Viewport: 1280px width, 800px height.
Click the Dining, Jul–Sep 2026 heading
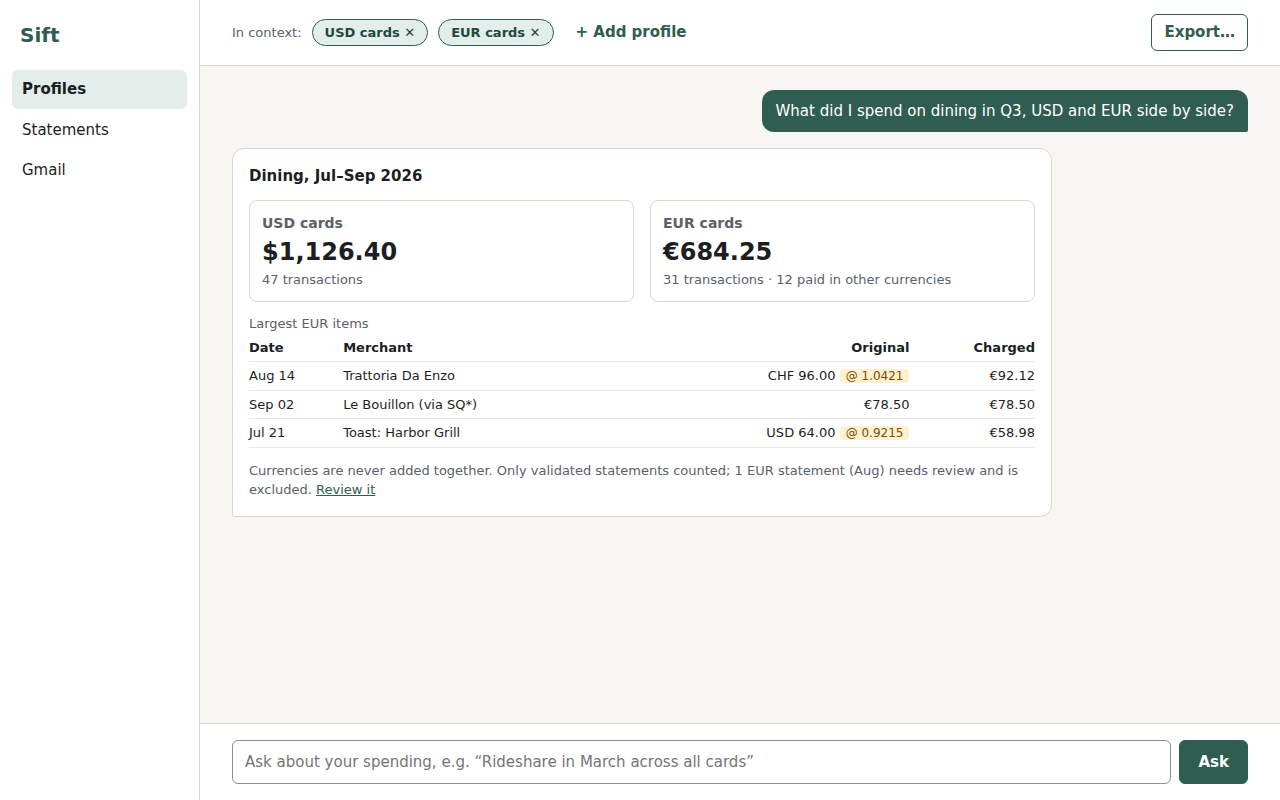tap(336, 176)
